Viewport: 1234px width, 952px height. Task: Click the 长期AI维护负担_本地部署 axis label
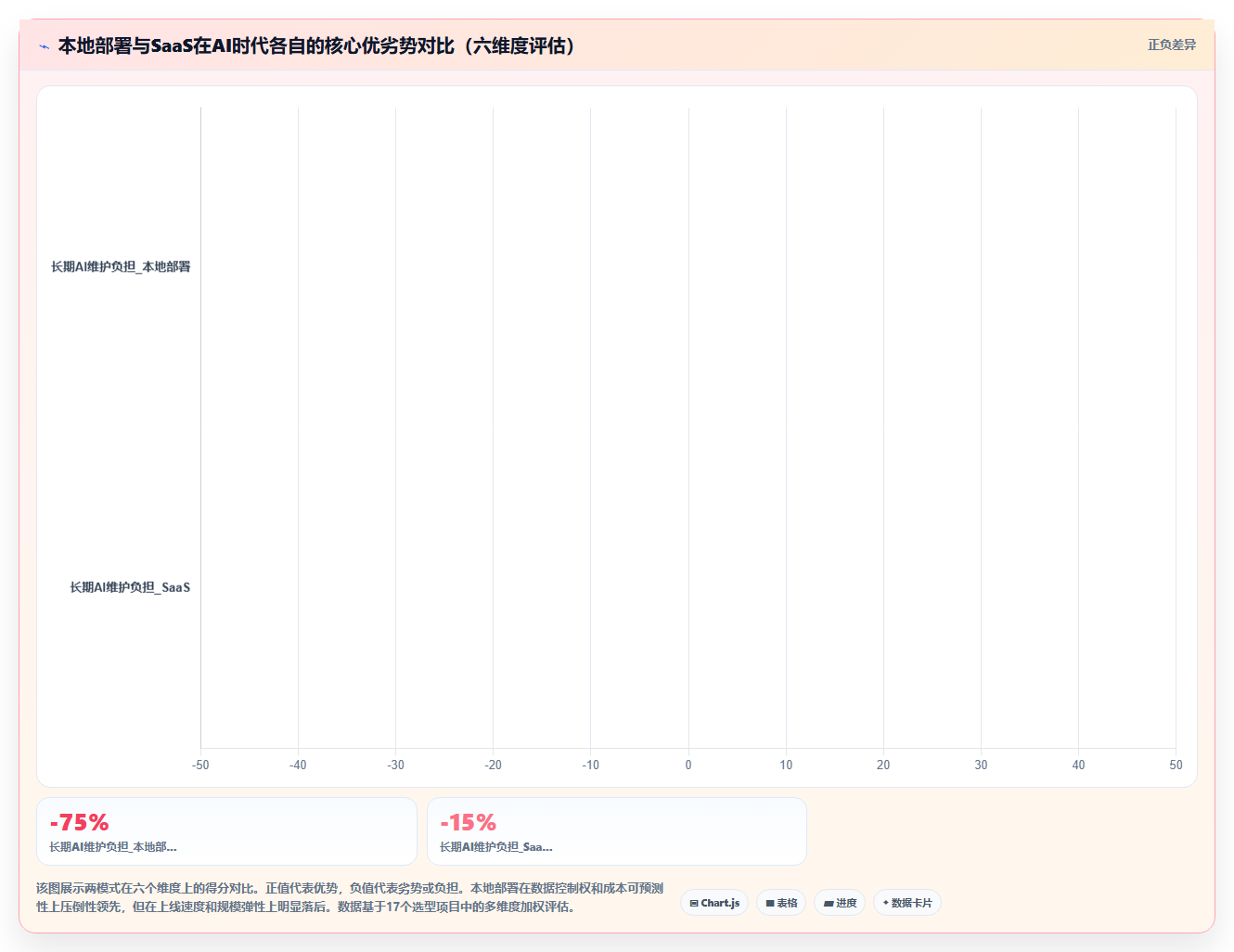click(121, 267)
